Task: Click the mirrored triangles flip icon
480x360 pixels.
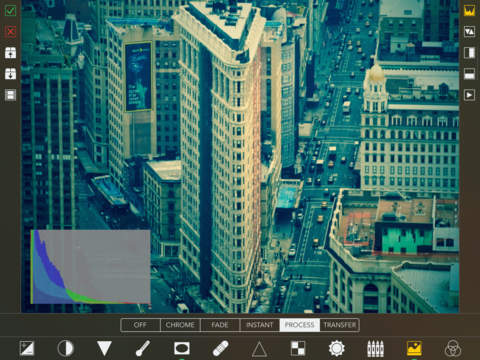Action: click(469, 32)
